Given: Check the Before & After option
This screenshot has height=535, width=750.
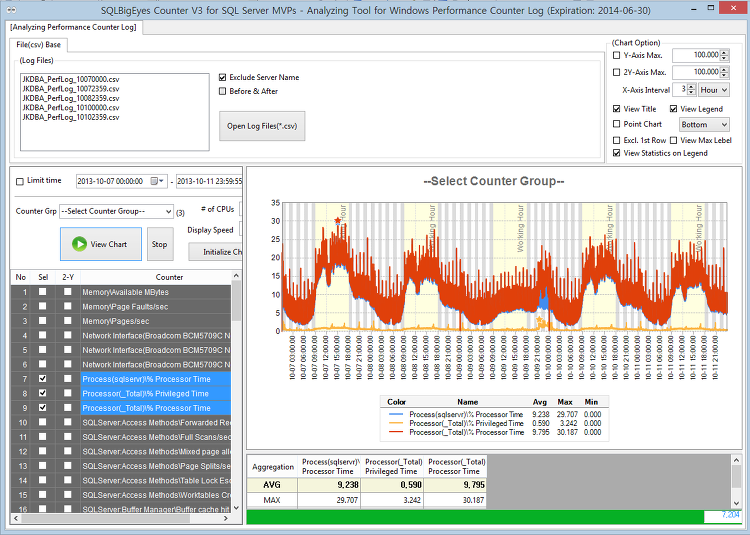Looking at the screenshot, I should (x=223, y=91).
